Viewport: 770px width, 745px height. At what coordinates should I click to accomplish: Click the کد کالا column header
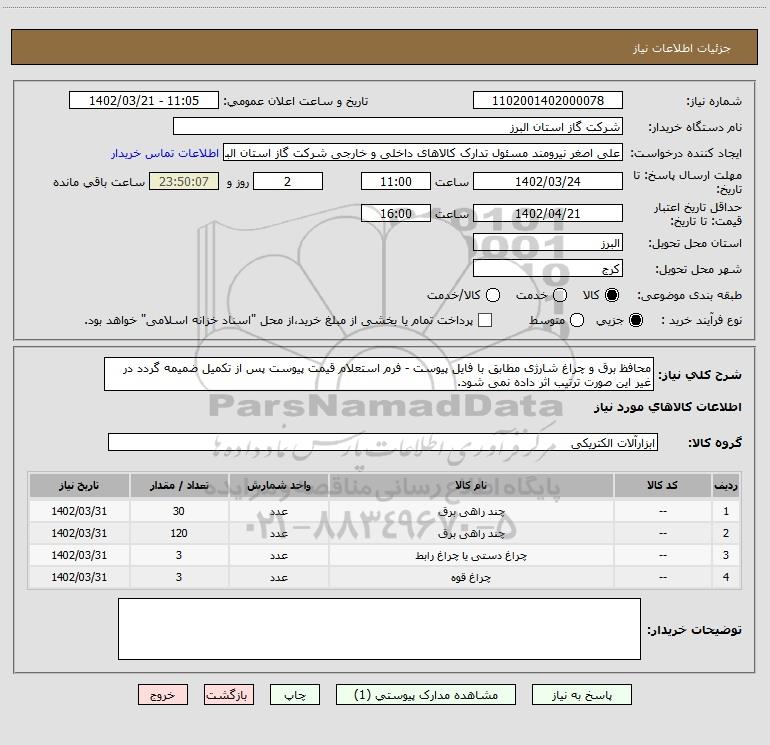point(662,485)
